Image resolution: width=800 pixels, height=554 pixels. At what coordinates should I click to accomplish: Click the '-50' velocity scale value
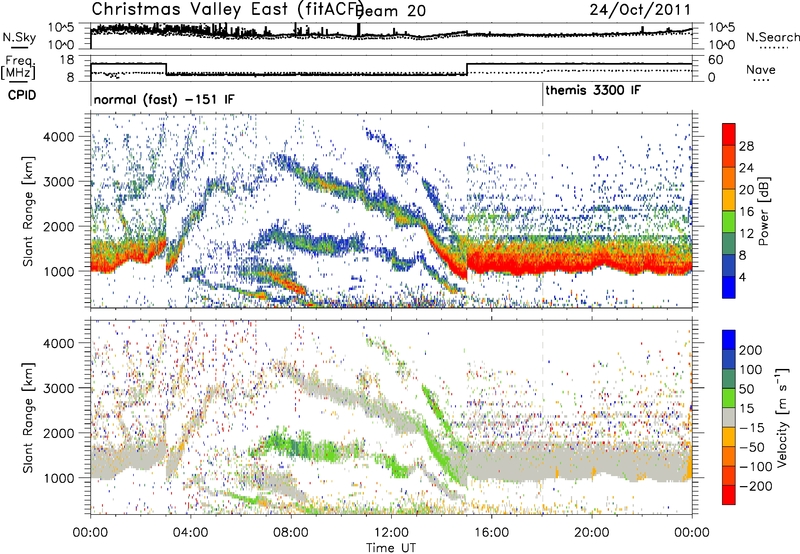pos(752,447)
